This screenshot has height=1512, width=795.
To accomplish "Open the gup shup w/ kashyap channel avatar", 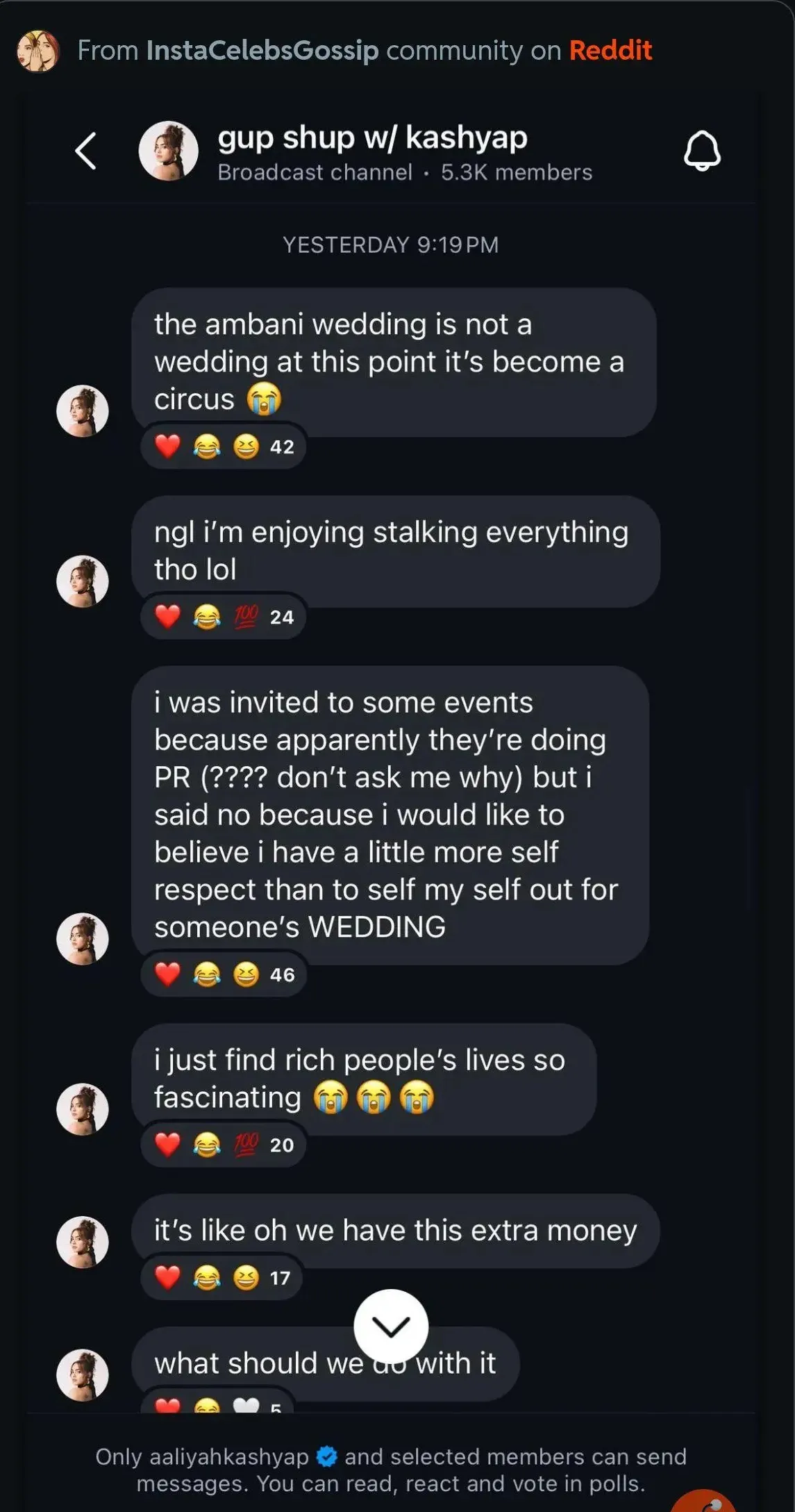I will pyautogui.click(x=169, y=151).
